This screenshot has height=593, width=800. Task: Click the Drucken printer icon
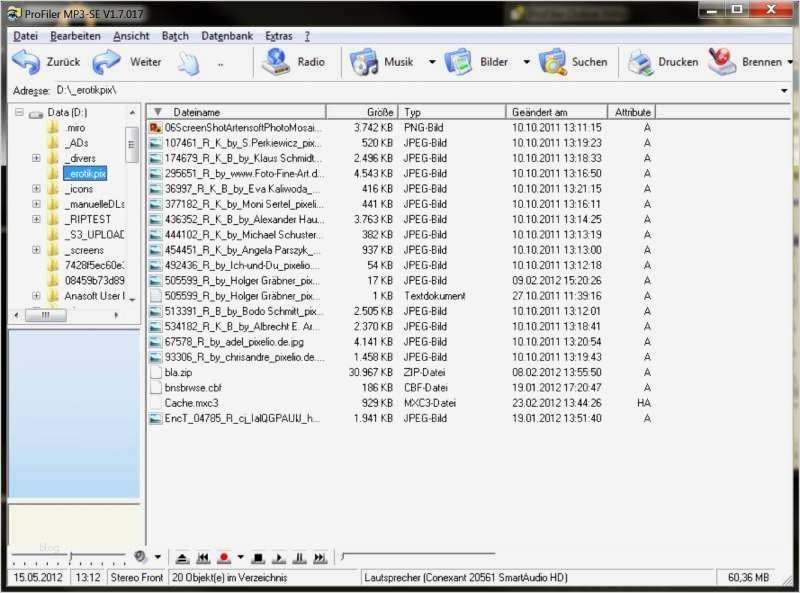(x=640, y=63)
